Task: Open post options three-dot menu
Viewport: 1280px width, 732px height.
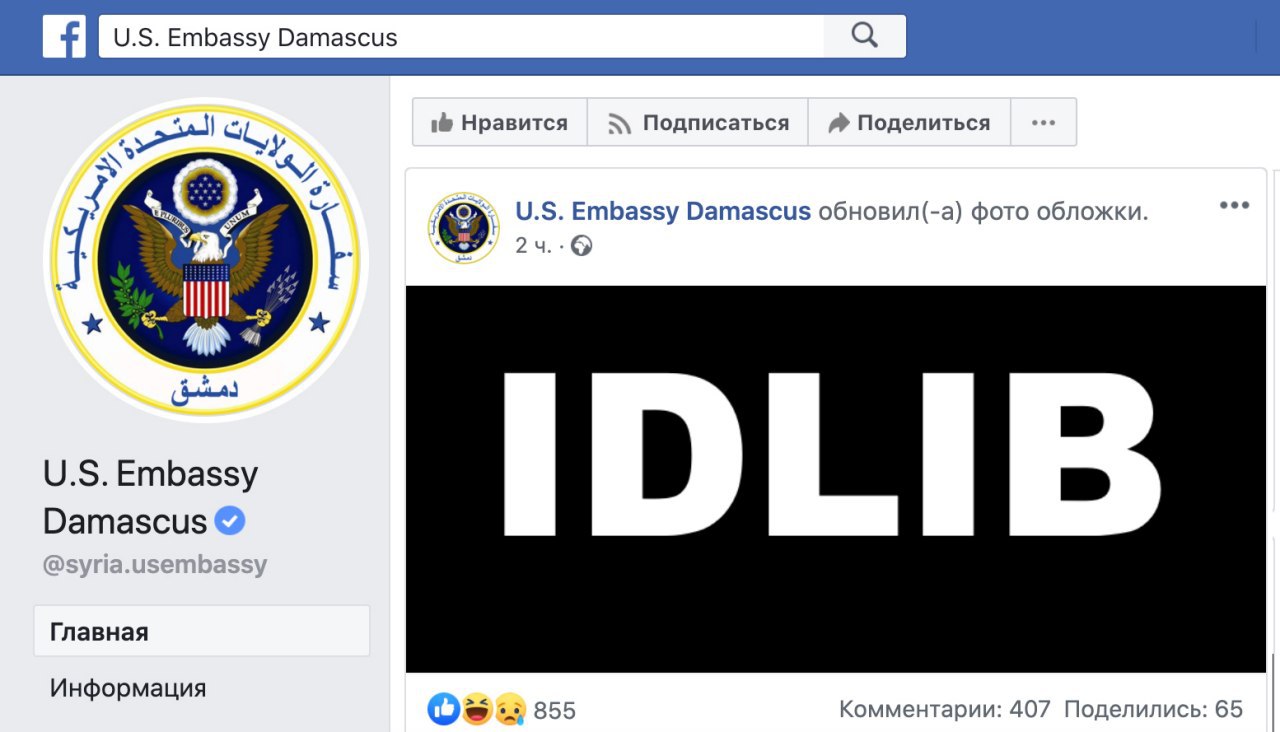Action: pos(1234,205)
